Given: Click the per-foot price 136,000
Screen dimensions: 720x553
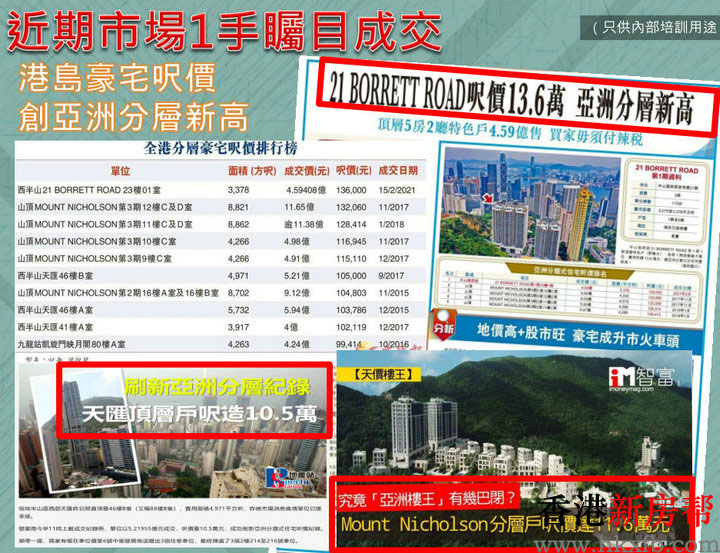Looking at the screenshot, I should coord(351,190).
